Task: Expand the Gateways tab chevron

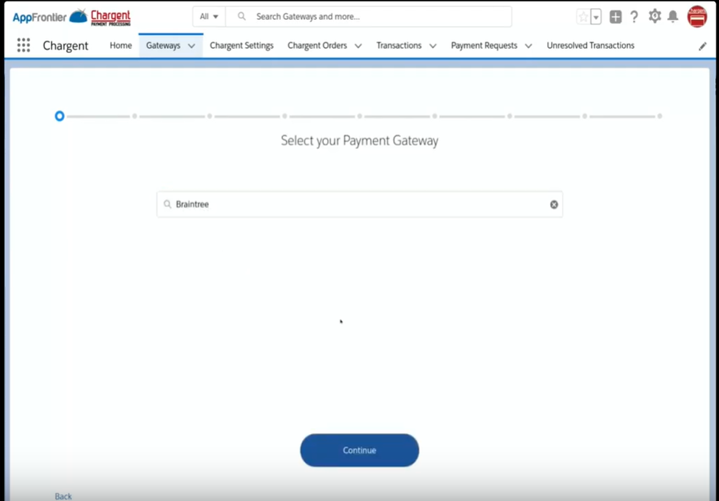Action: pos(191,46)
